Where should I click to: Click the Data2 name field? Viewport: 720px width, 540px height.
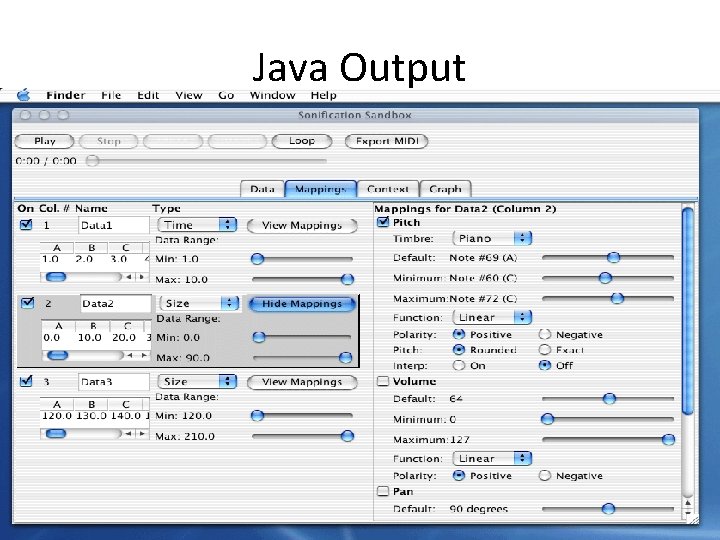(116, 304)
